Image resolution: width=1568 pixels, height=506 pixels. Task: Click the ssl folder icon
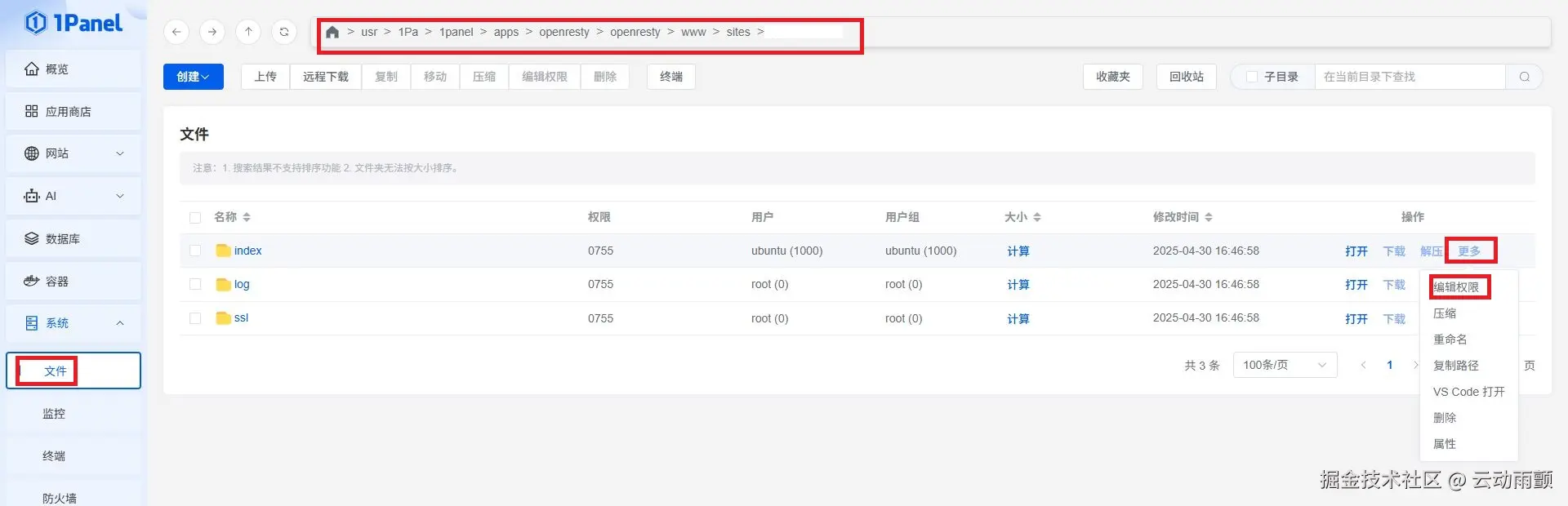223,317
